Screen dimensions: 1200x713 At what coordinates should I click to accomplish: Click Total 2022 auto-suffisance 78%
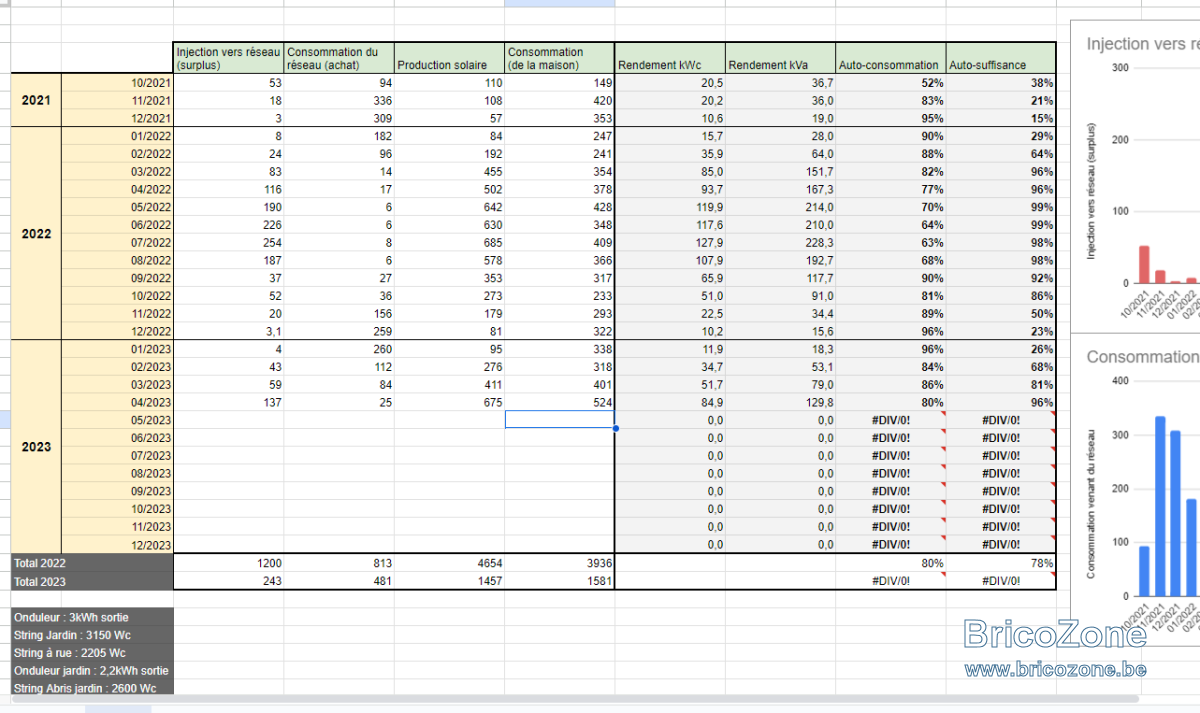point(1001,563)
